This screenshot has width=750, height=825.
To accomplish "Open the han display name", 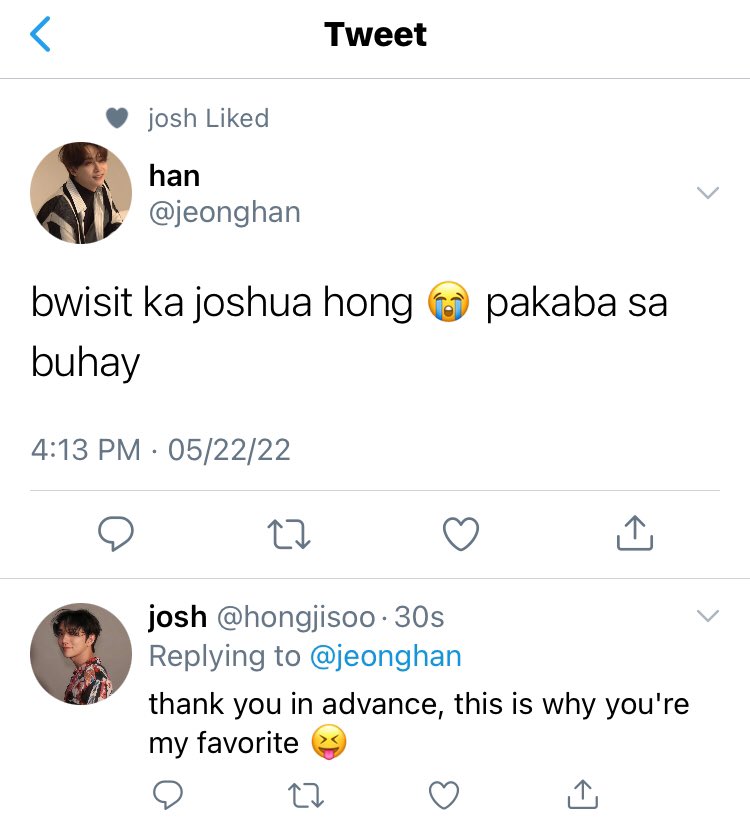I will tap(174, 175).
